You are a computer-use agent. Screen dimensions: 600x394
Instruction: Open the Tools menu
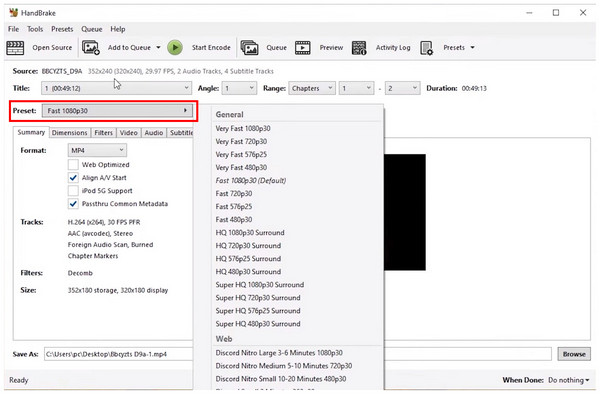(x=35, y=29)
